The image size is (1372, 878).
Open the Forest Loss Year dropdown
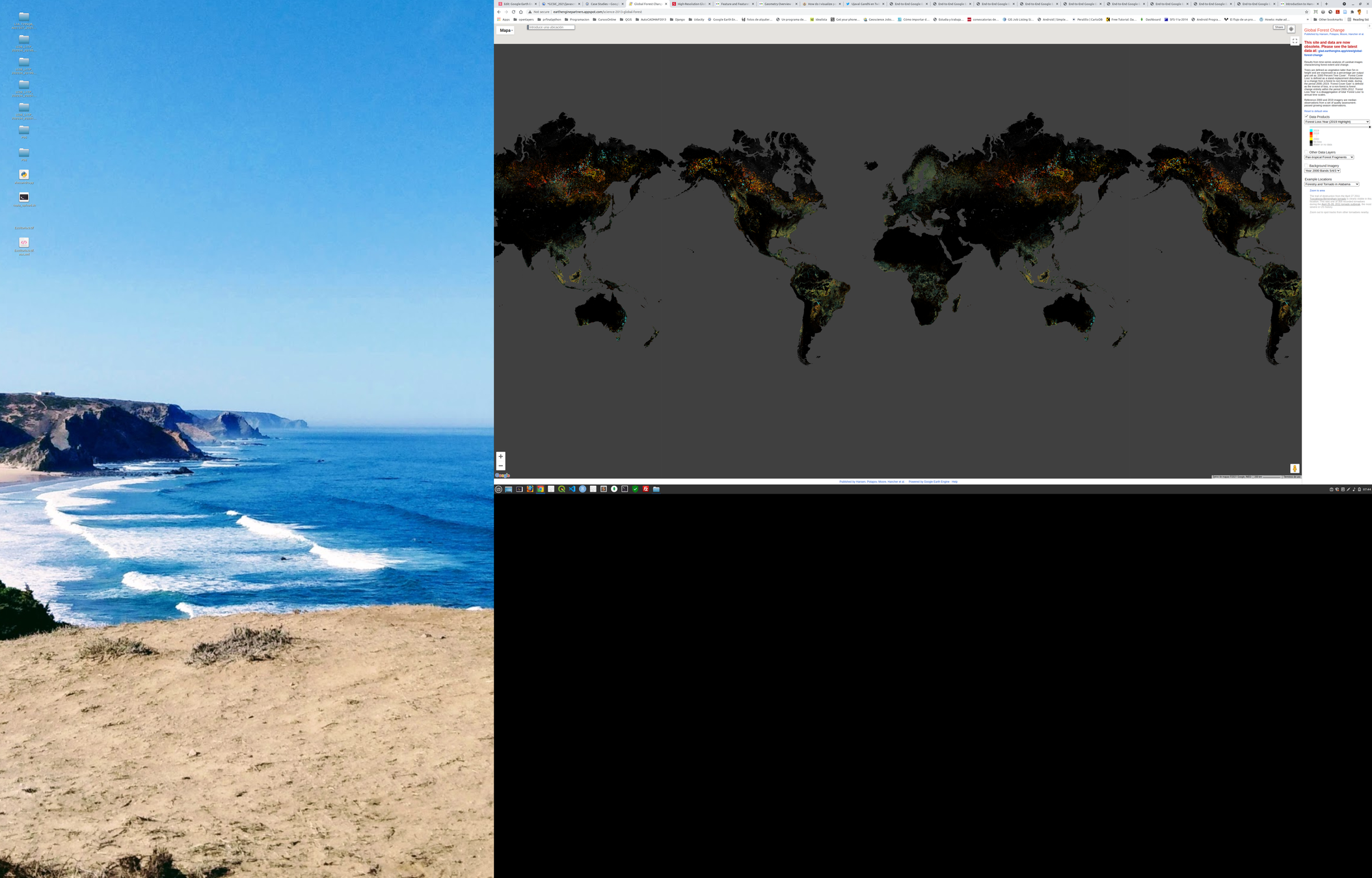(1337, 122)
